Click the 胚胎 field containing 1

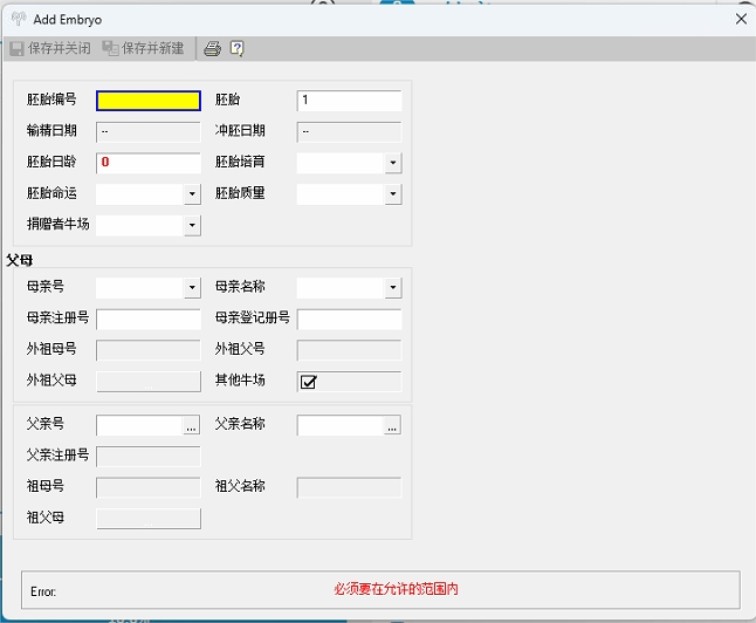tap(349, 100)
